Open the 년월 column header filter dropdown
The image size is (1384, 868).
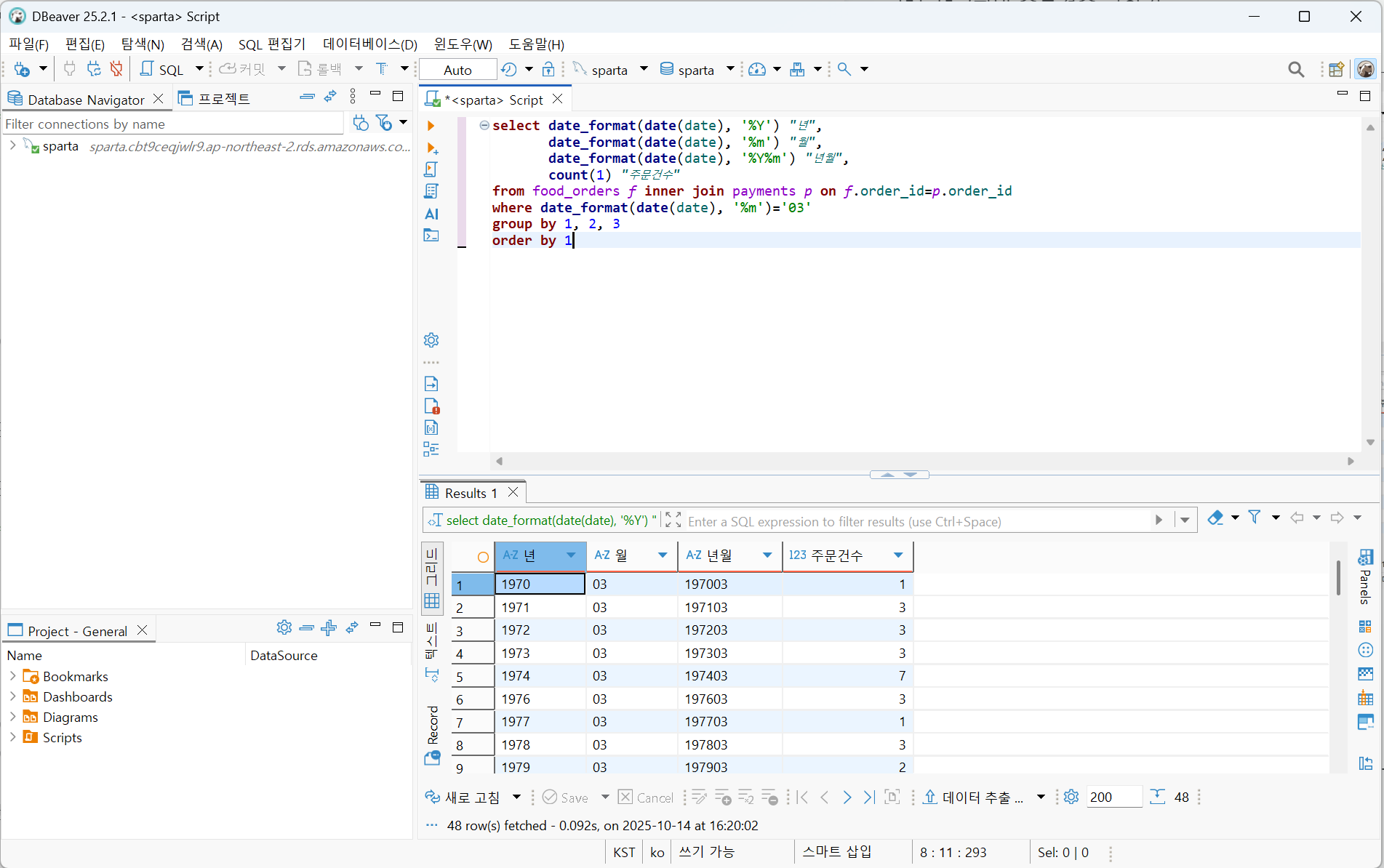tap(767, 555)
